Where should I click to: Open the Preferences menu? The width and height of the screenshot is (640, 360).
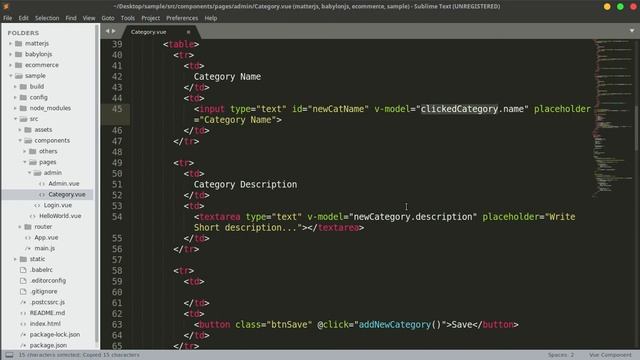182,18
